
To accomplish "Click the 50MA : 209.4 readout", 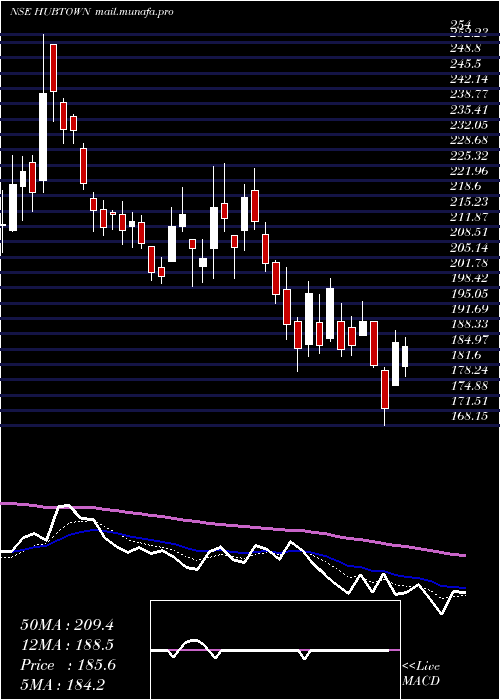I will (67, 625).
